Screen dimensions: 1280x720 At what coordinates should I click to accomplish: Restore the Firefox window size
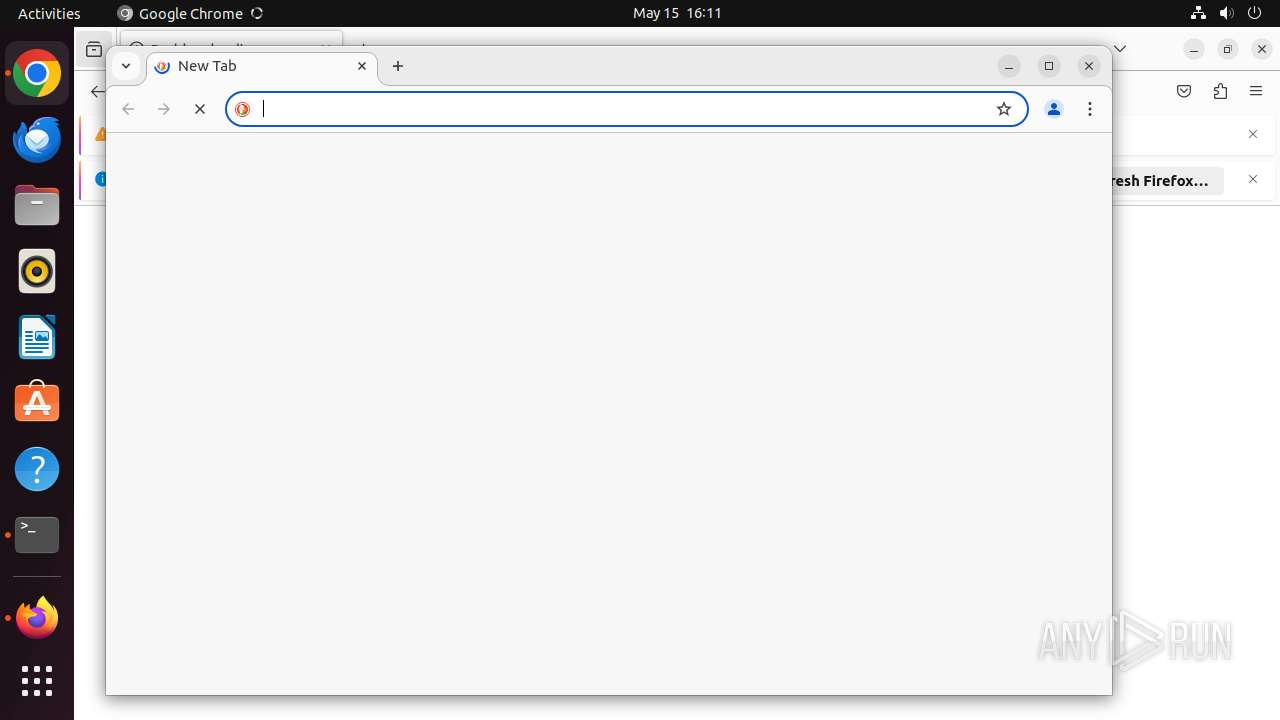coord(1228,49)
